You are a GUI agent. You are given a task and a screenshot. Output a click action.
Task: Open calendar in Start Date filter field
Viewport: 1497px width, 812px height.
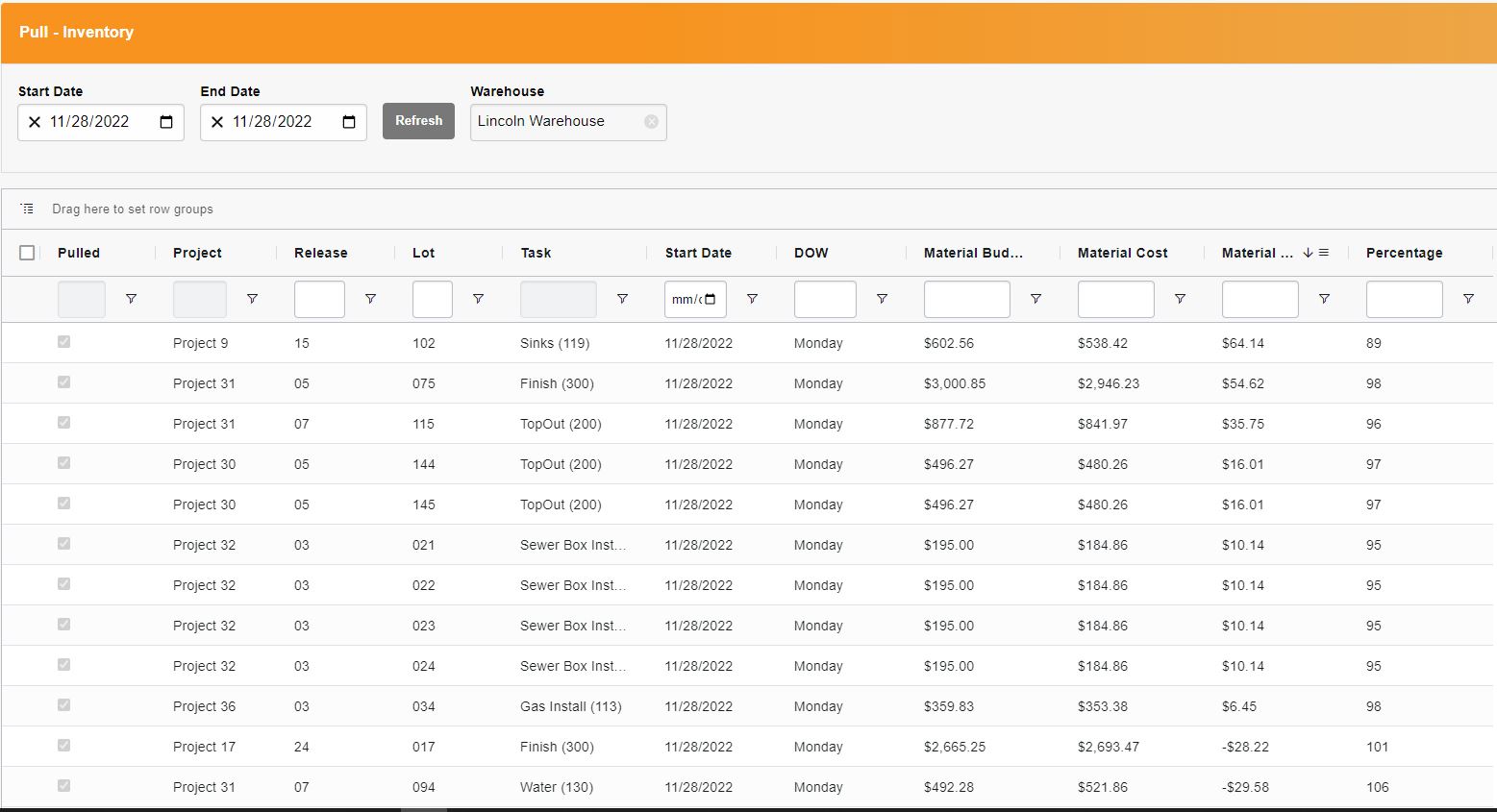(711, 299)
